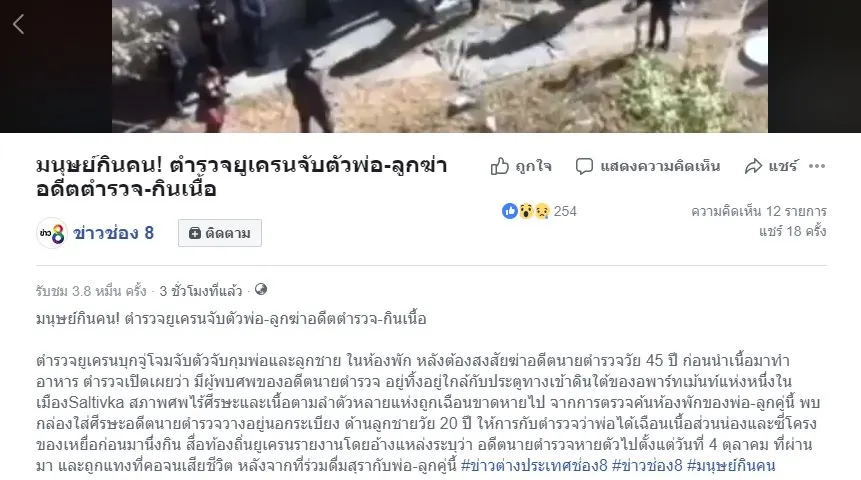
Task: Click the share arrow icon
Action: (753, 166)
